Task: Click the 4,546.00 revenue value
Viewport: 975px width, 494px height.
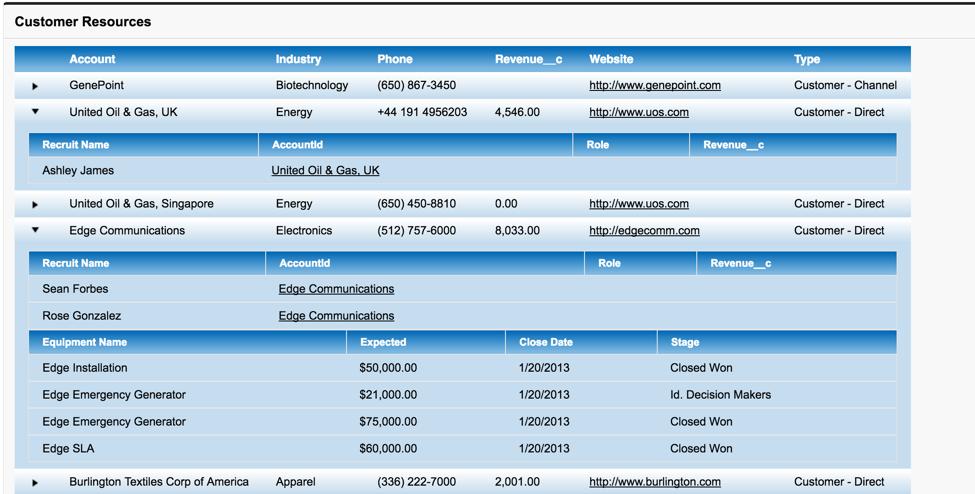Action: [x=517, y=112]
